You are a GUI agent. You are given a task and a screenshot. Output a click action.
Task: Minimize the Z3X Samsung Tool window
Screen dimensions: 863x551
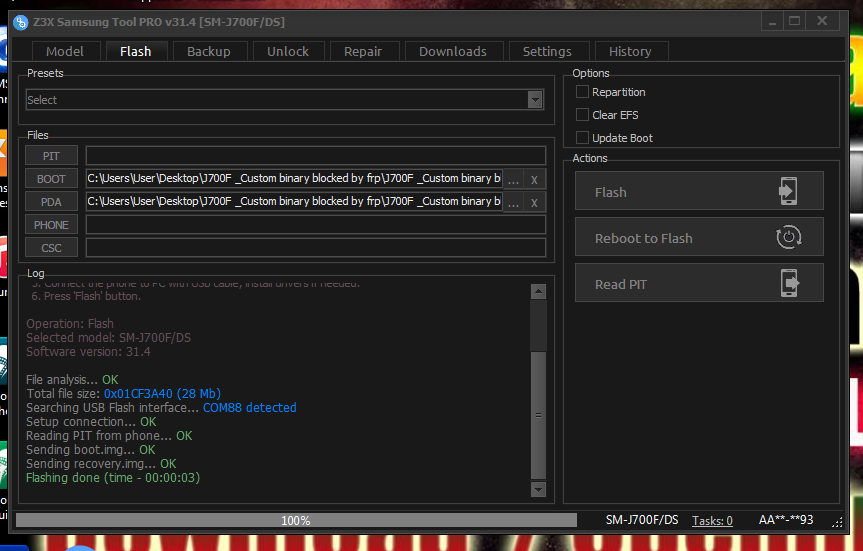pyautogui.click(x=773, y=21)
